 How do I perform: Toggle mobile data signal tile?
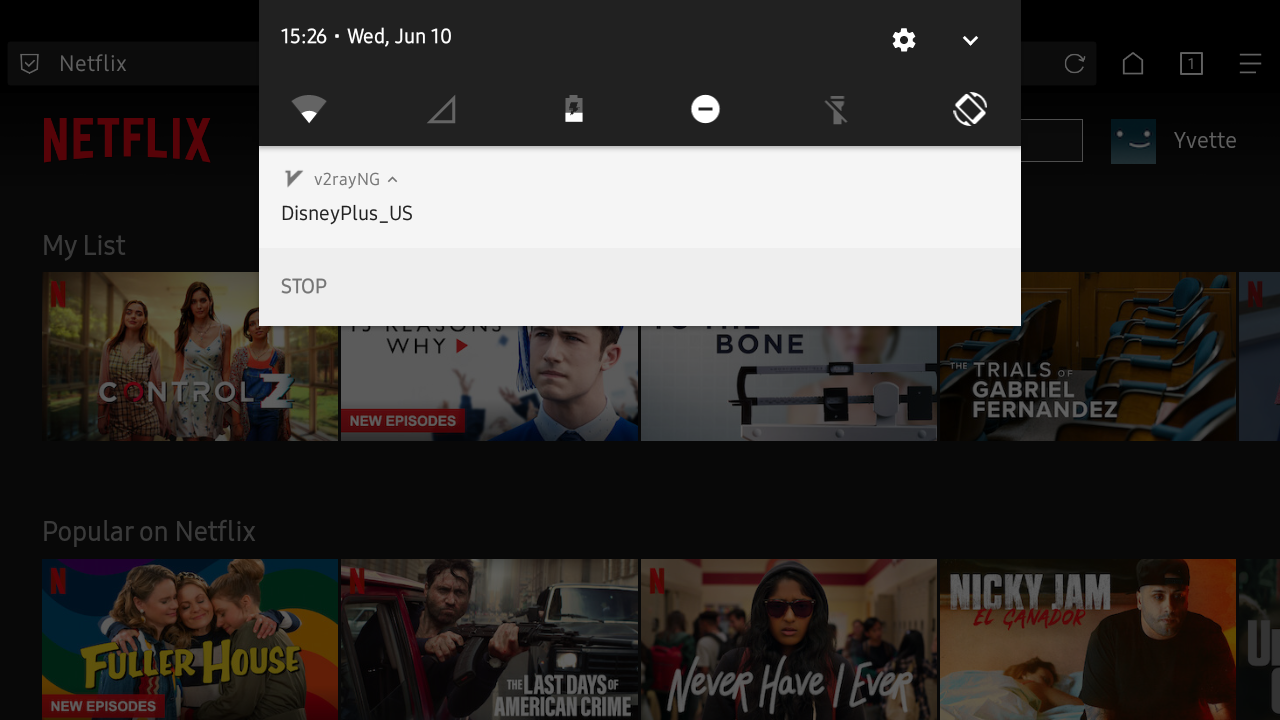tap(441, 109)
